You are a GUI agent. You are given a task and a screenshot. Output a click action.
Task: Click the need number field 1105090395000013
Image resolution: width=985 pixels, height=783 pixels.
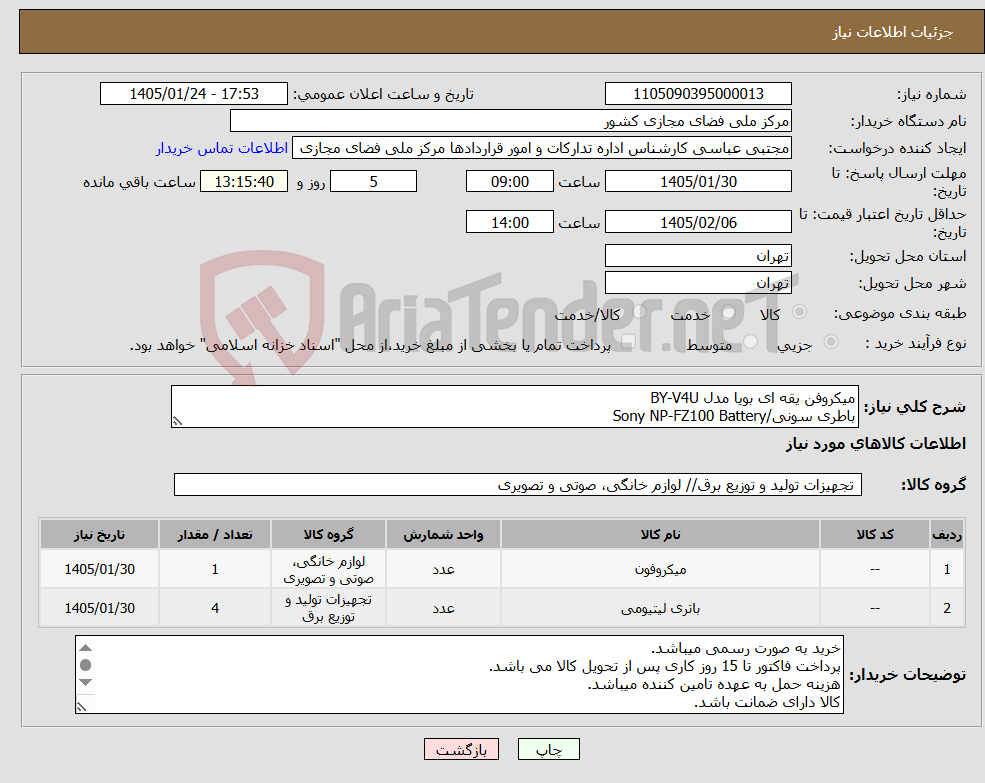(x=698, y=94)
